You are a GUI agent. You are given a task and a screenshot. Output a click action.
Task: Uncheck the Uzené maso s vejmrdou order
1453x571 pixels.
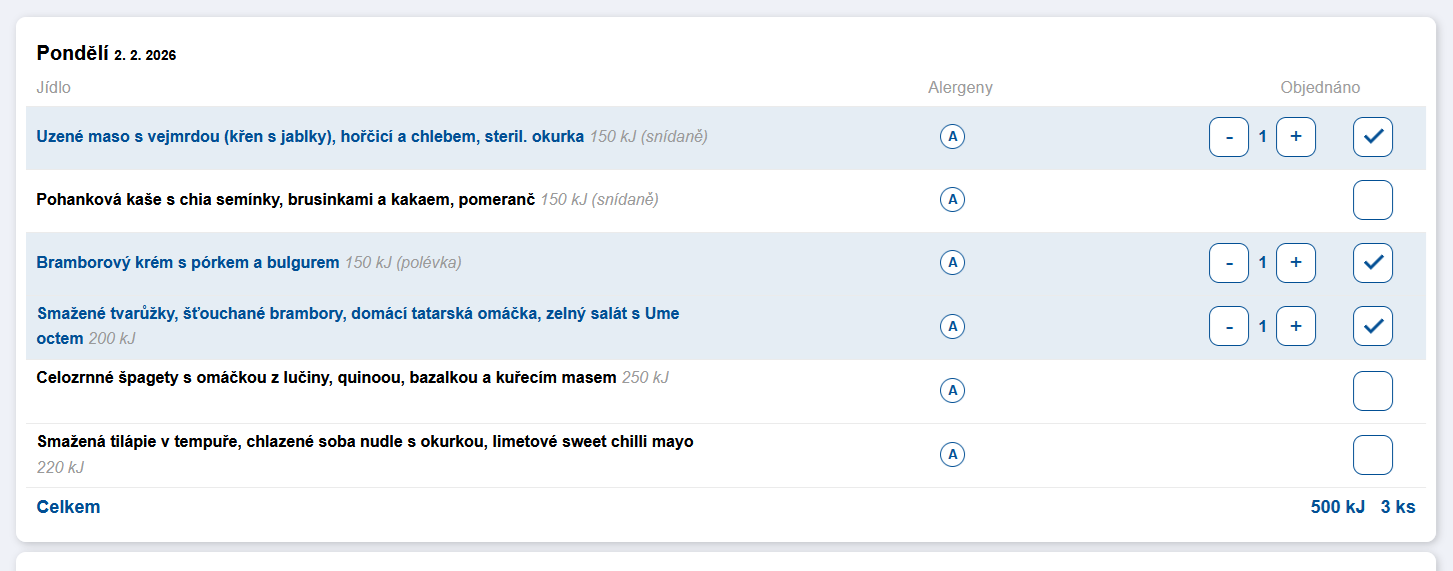pos(1372,137)
